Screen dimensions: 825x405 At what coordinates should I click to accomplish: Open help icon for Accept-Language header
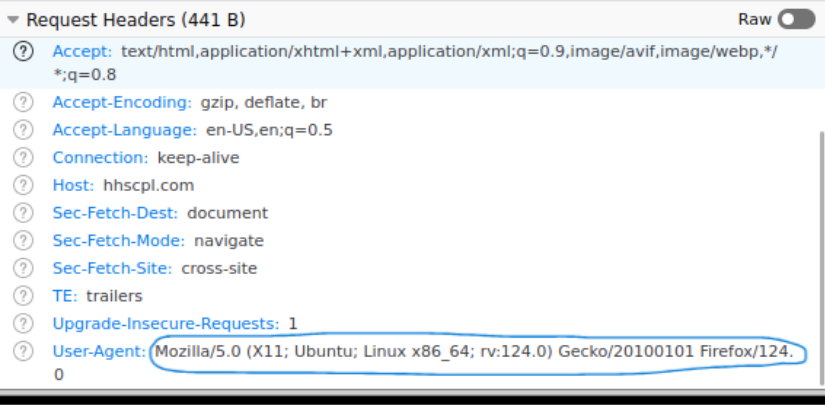(x=23, y=130)
